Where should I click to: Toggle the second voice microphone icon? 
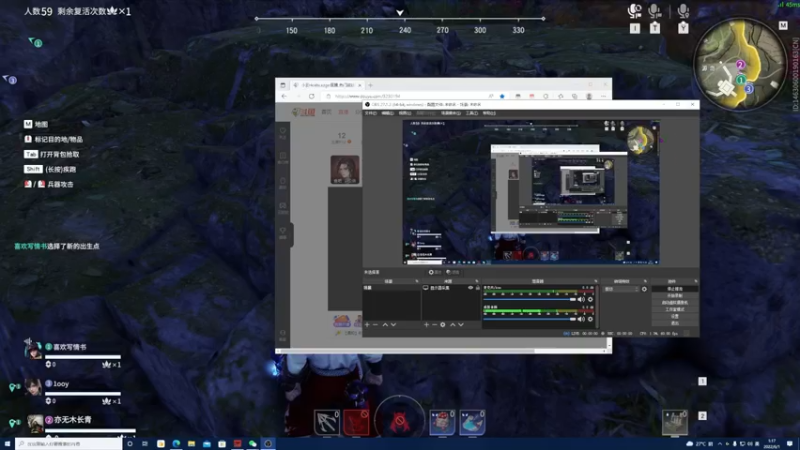[x=655, y=11]
